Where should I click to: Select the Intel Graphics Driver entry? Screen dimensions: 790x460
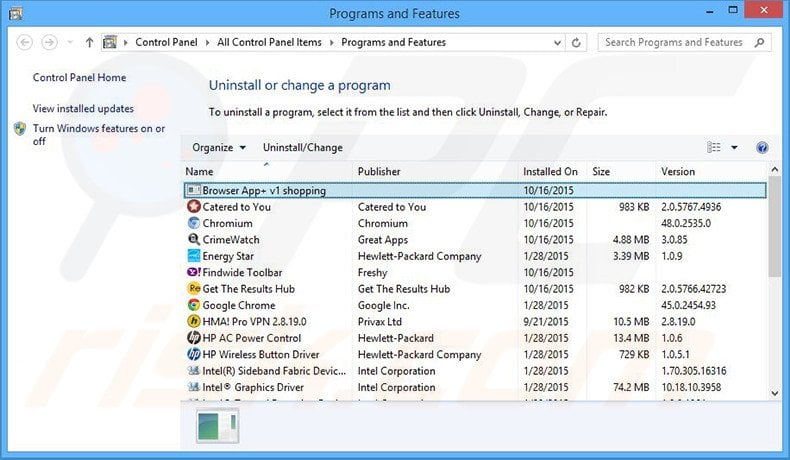253,387
